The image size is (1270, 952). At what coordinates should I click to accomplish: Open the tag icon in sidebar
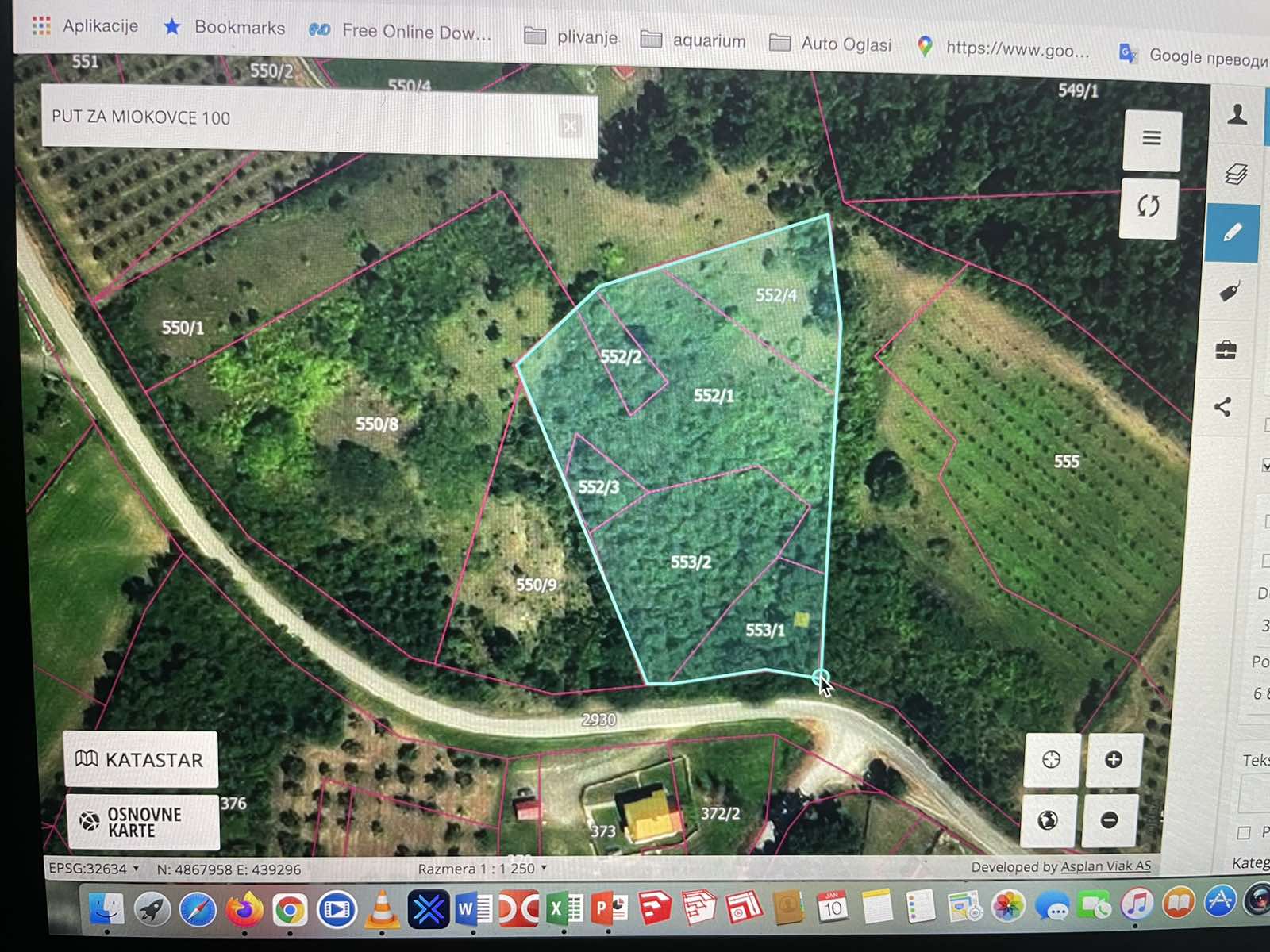tap(1230, 292)
